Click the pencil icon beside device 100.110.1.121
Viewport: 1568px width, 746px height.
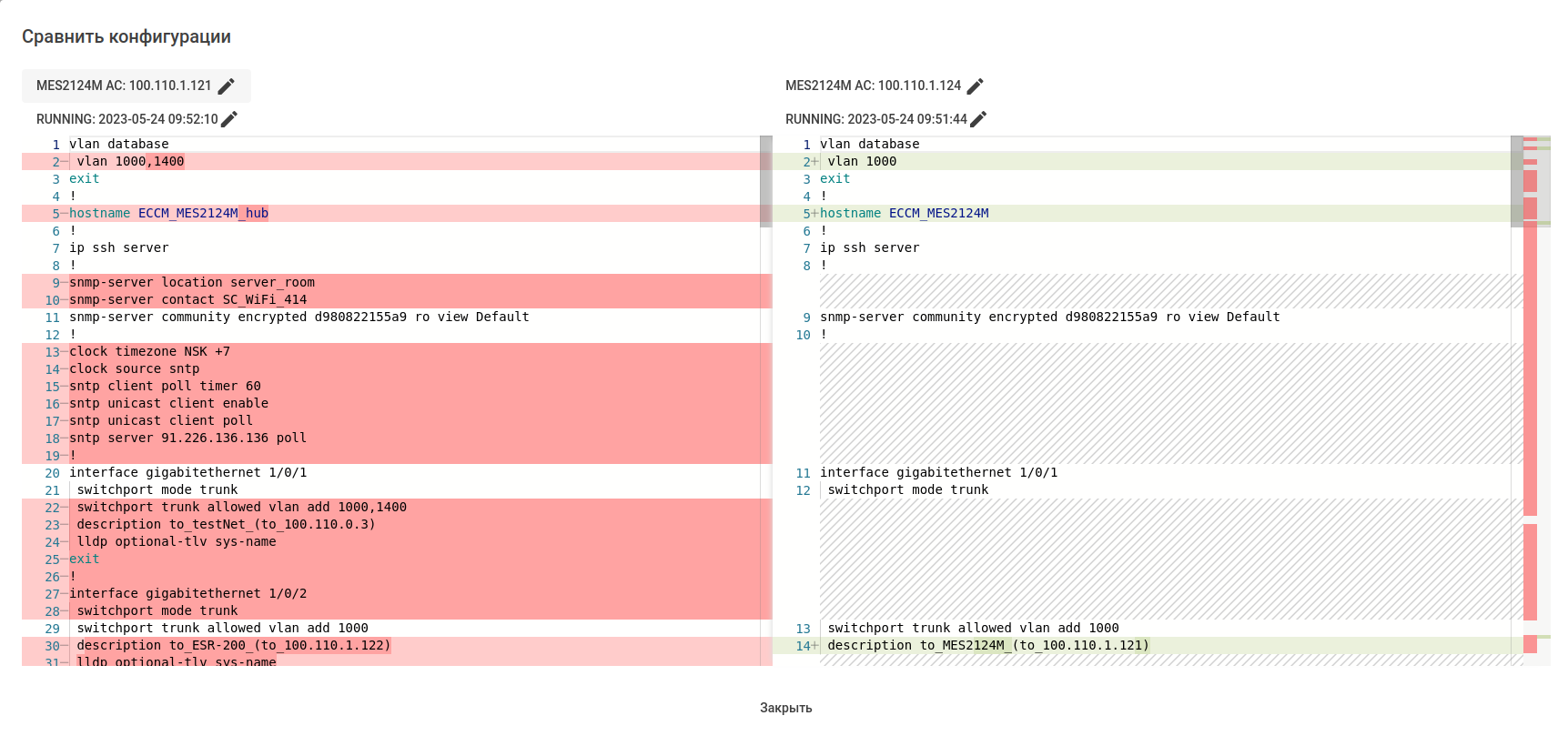227,86
